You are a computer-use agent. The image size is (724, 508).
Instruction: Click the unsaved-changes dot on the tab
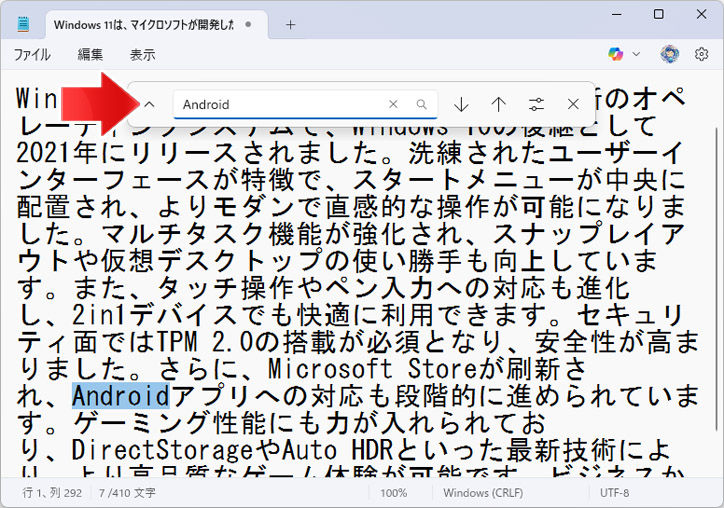tap(248, 24)
